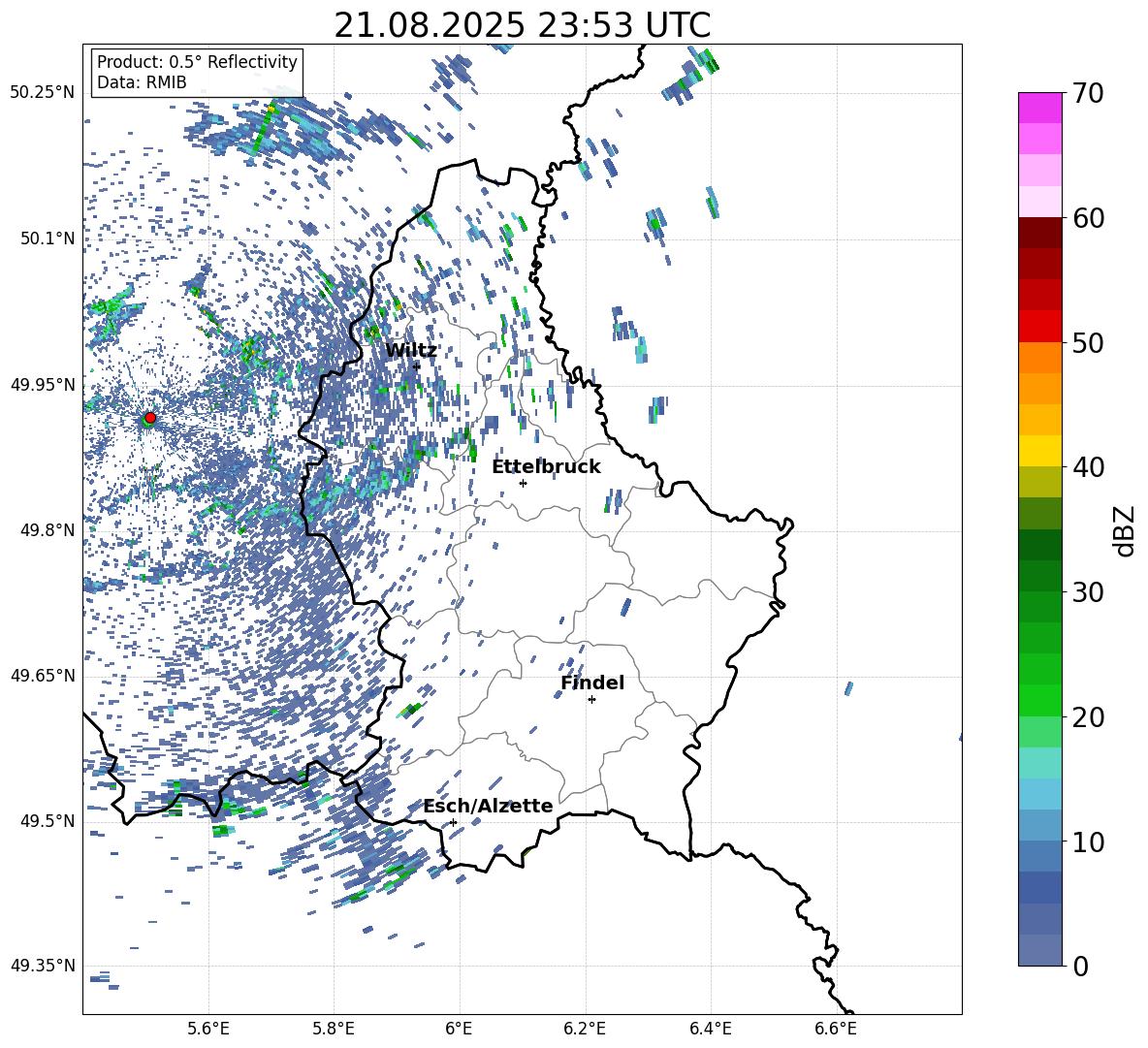Click the 49.8°N latitude label
This screenshot has height=1048, width=1148.
(x=48, y=530)
